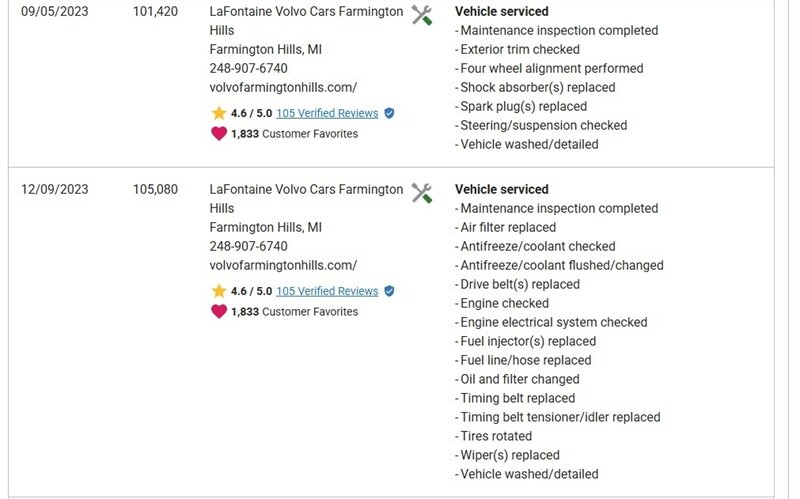Click the 12/09/2023 service date
Viewport: 800px width, 499px height.
point(54,189)
